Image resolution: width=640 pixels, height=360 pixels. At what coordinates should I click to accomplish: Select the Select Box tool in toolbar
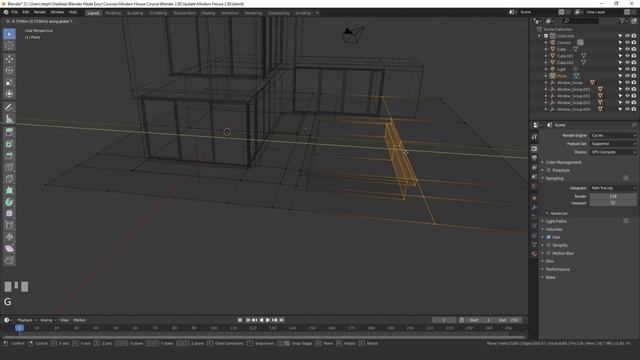pyautogui.click(x=9, y=34)
